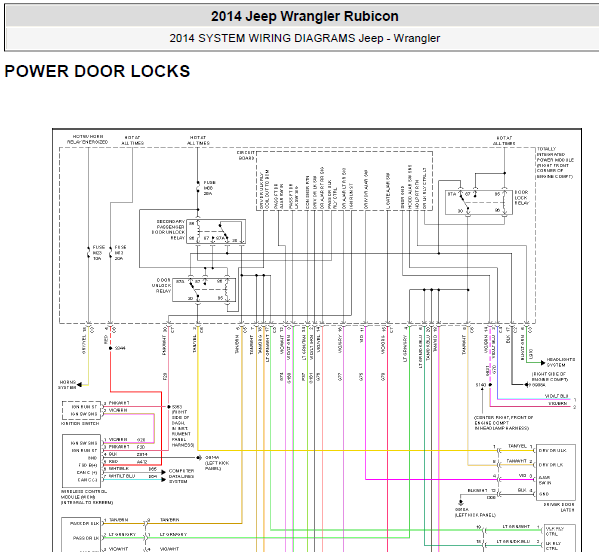This screenshot has height=552, width=599.
Task: Click the thick red wire segment
Action: tap(136, 392)
